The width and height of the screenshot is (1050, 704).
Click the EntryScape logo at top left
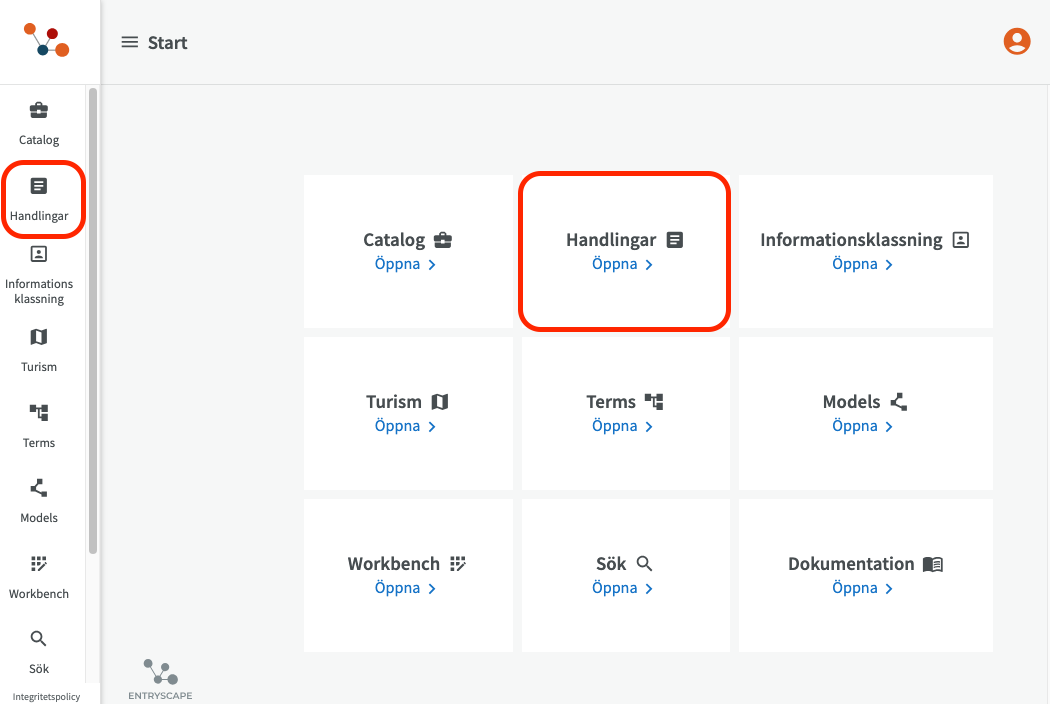click(46, 41)
